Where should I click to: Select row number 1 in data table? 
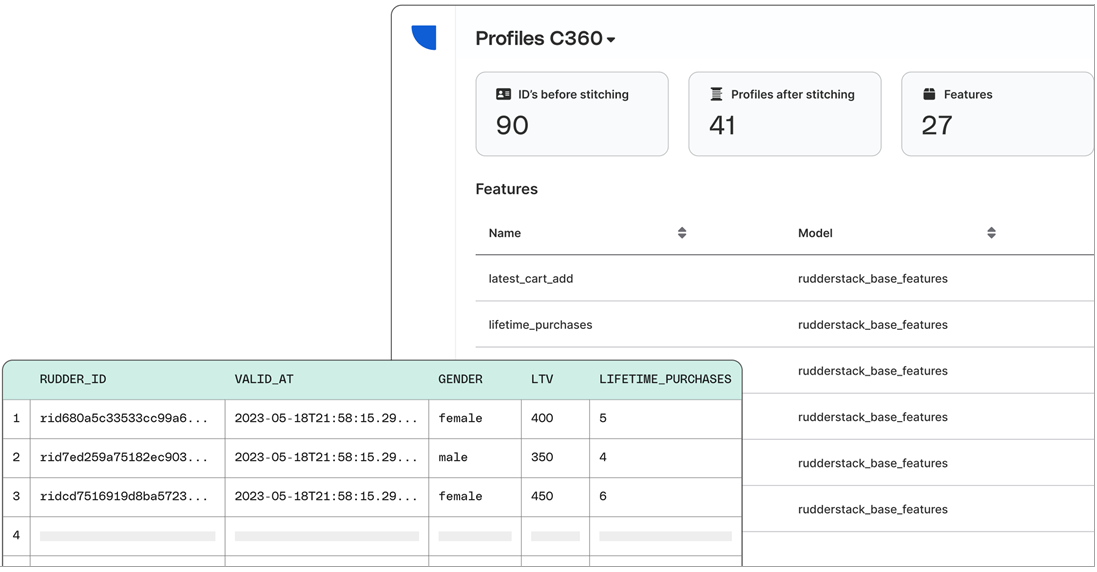click(x=16, y=418)
